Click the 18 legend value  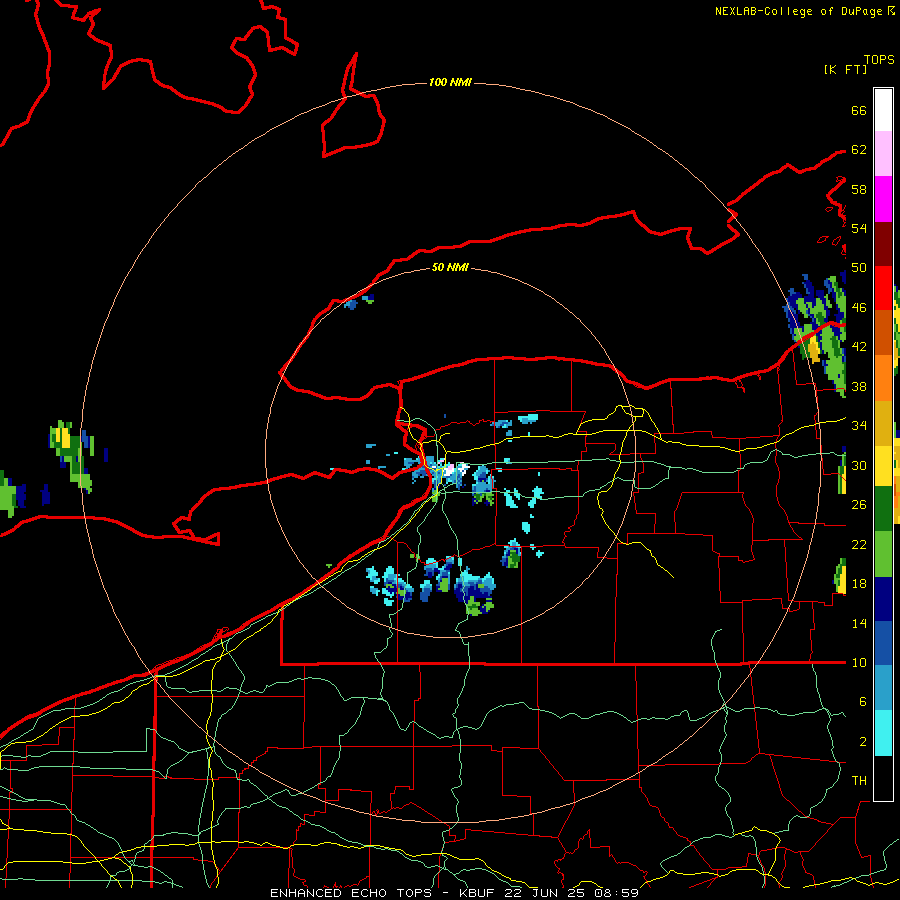pos(859,584)
